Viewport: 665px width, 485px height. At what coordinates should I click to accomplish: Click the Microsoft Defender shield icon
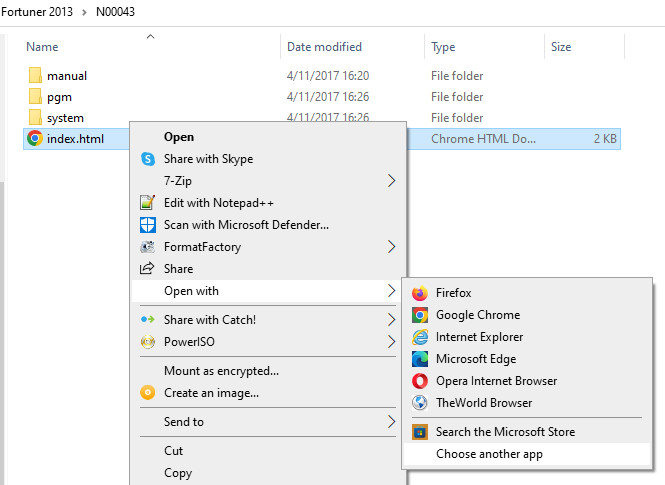(148, 225)
